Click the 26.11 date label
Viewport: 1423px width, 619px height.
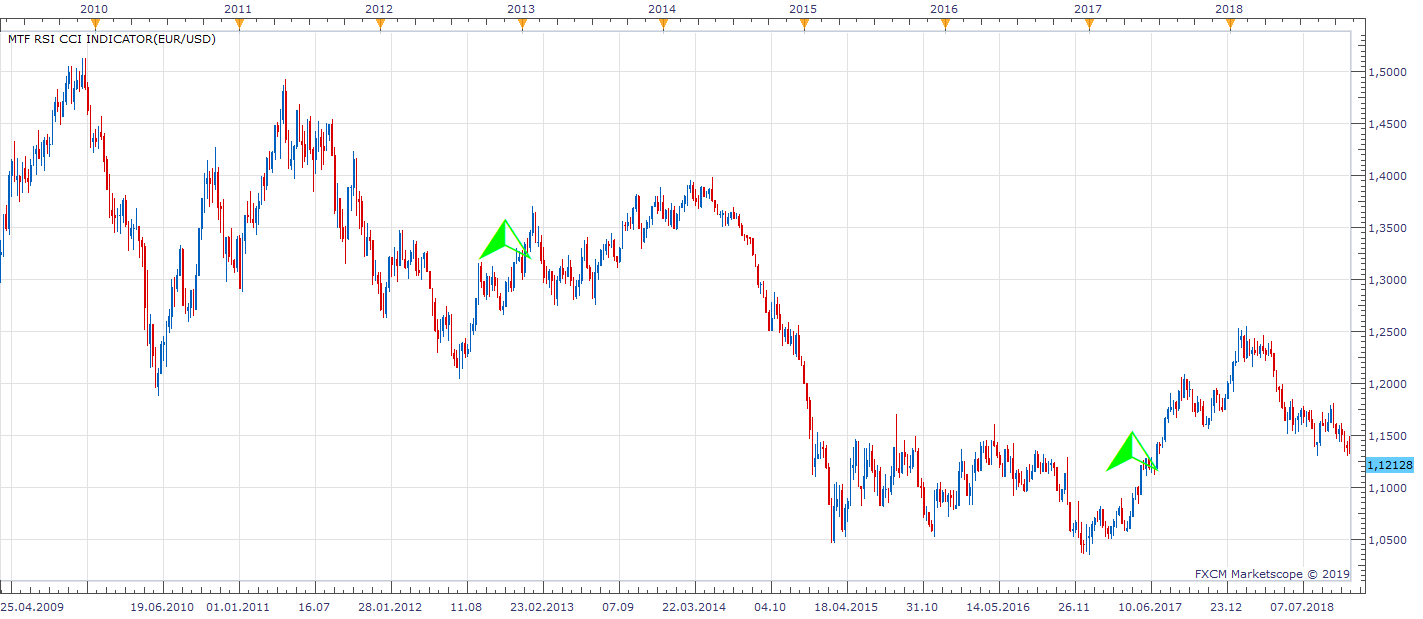click(1074, 607)
